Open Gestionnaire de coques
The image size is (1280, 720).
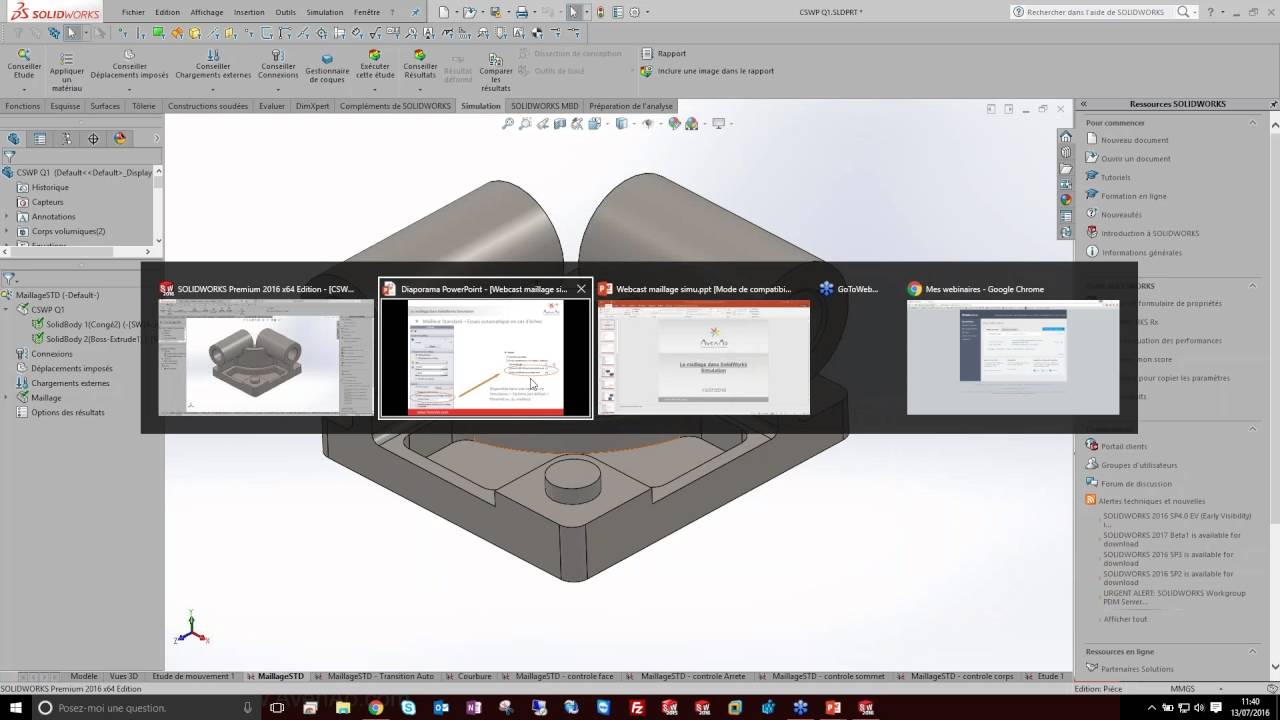click(x=327, y=68)
